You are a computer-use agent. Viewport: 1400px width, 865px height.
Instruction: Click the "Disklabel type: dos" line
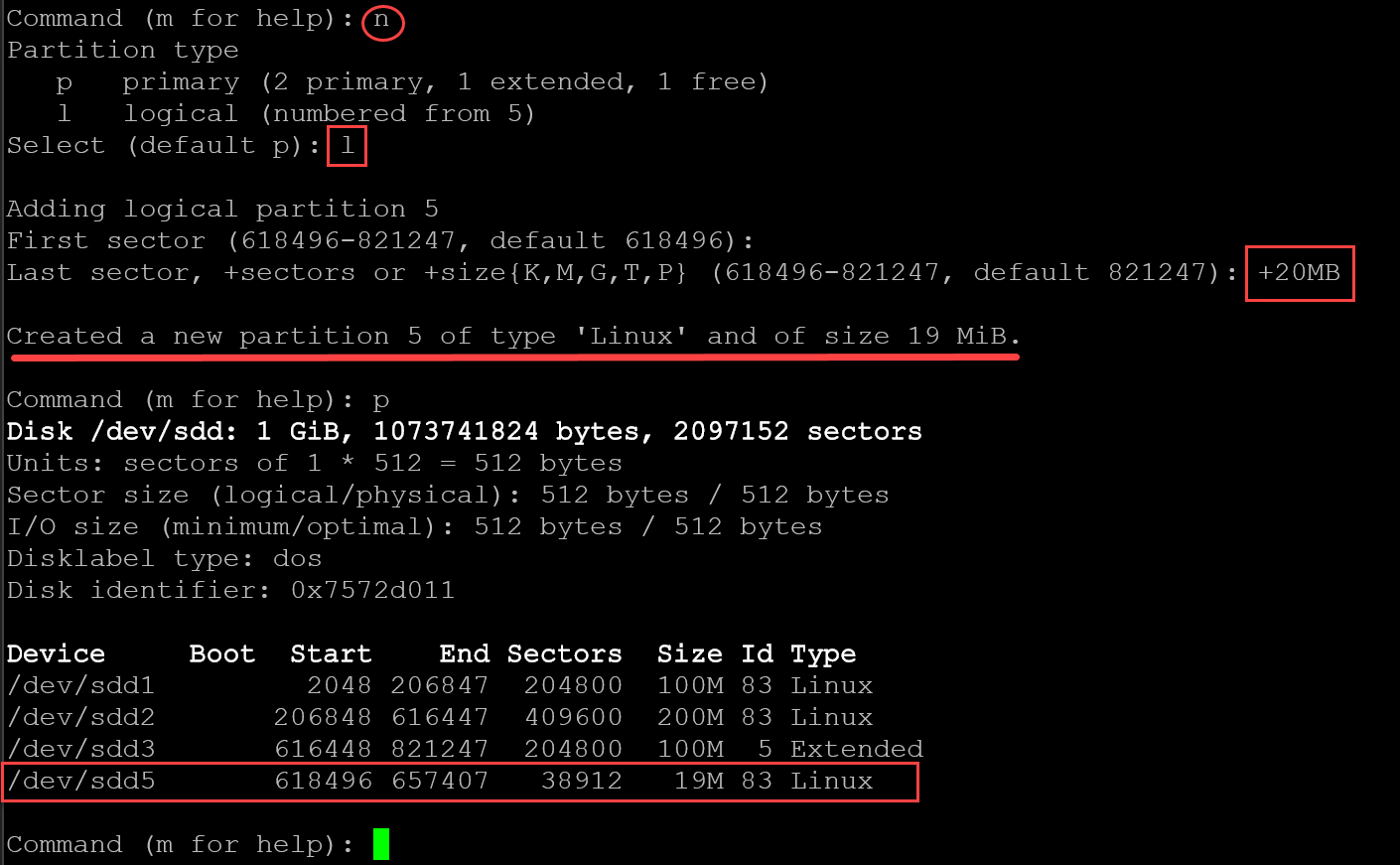[x=164, y=558]
